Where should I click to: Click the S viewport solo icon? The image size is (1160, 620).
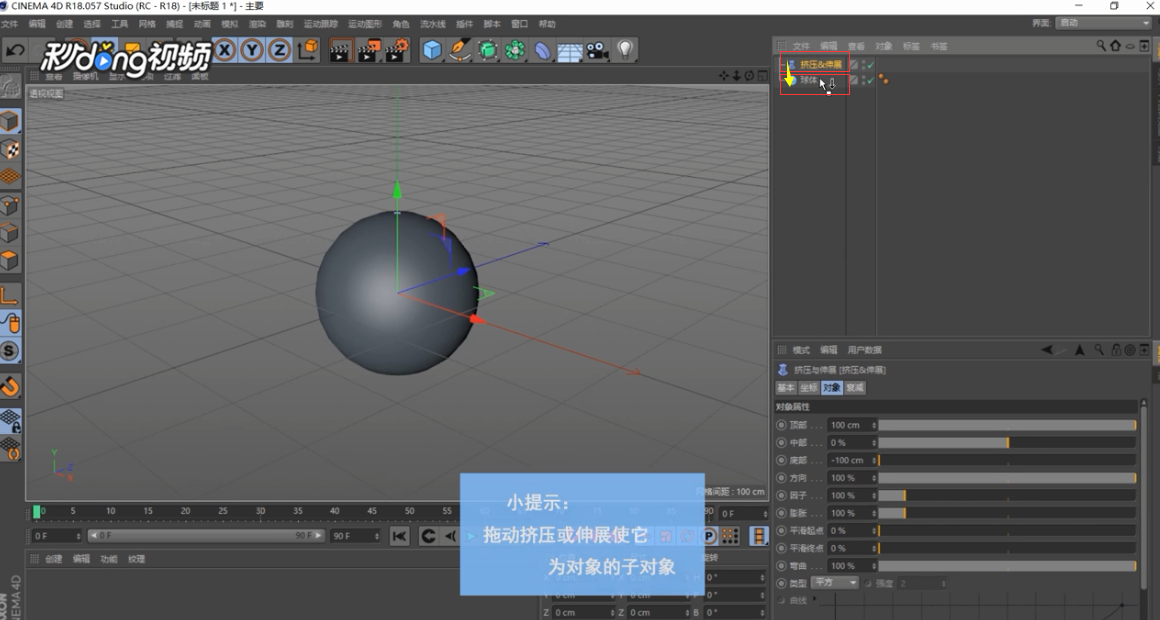10,351
